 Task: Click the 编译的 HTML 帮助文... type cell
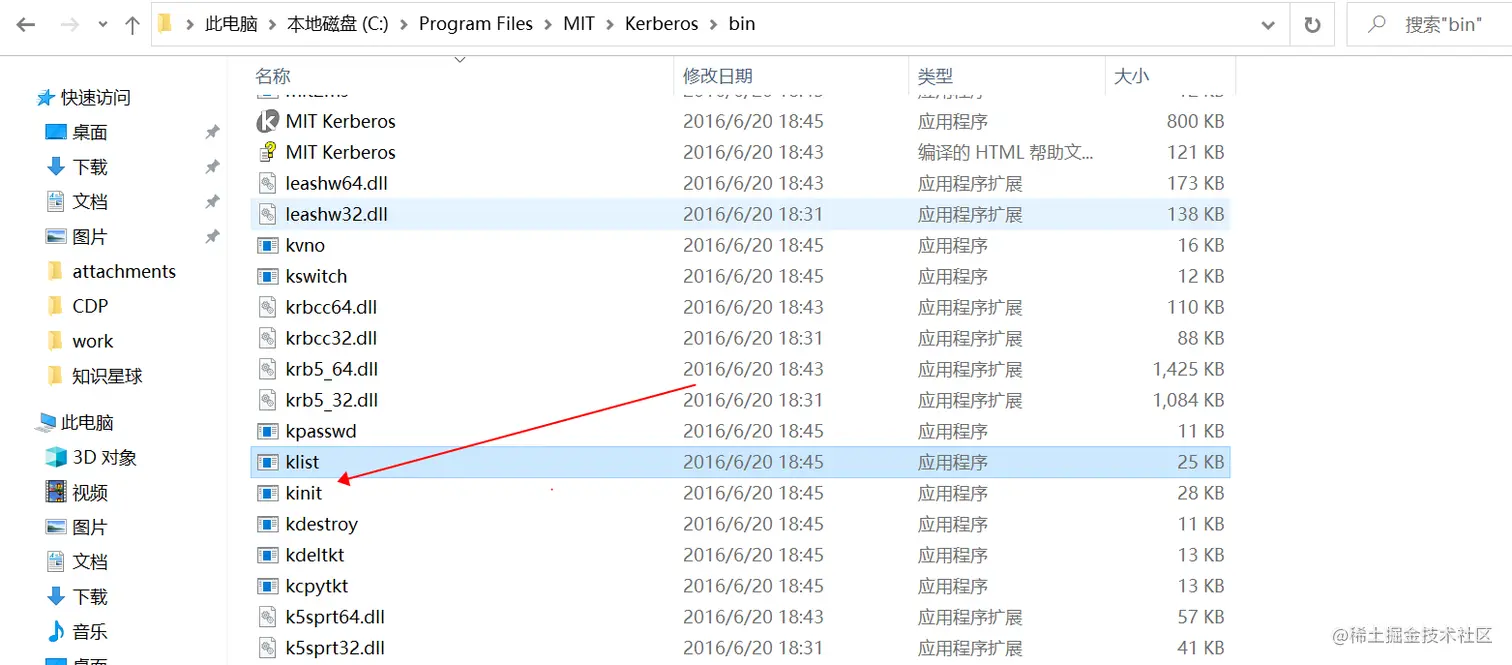(x=1006, y=152)
